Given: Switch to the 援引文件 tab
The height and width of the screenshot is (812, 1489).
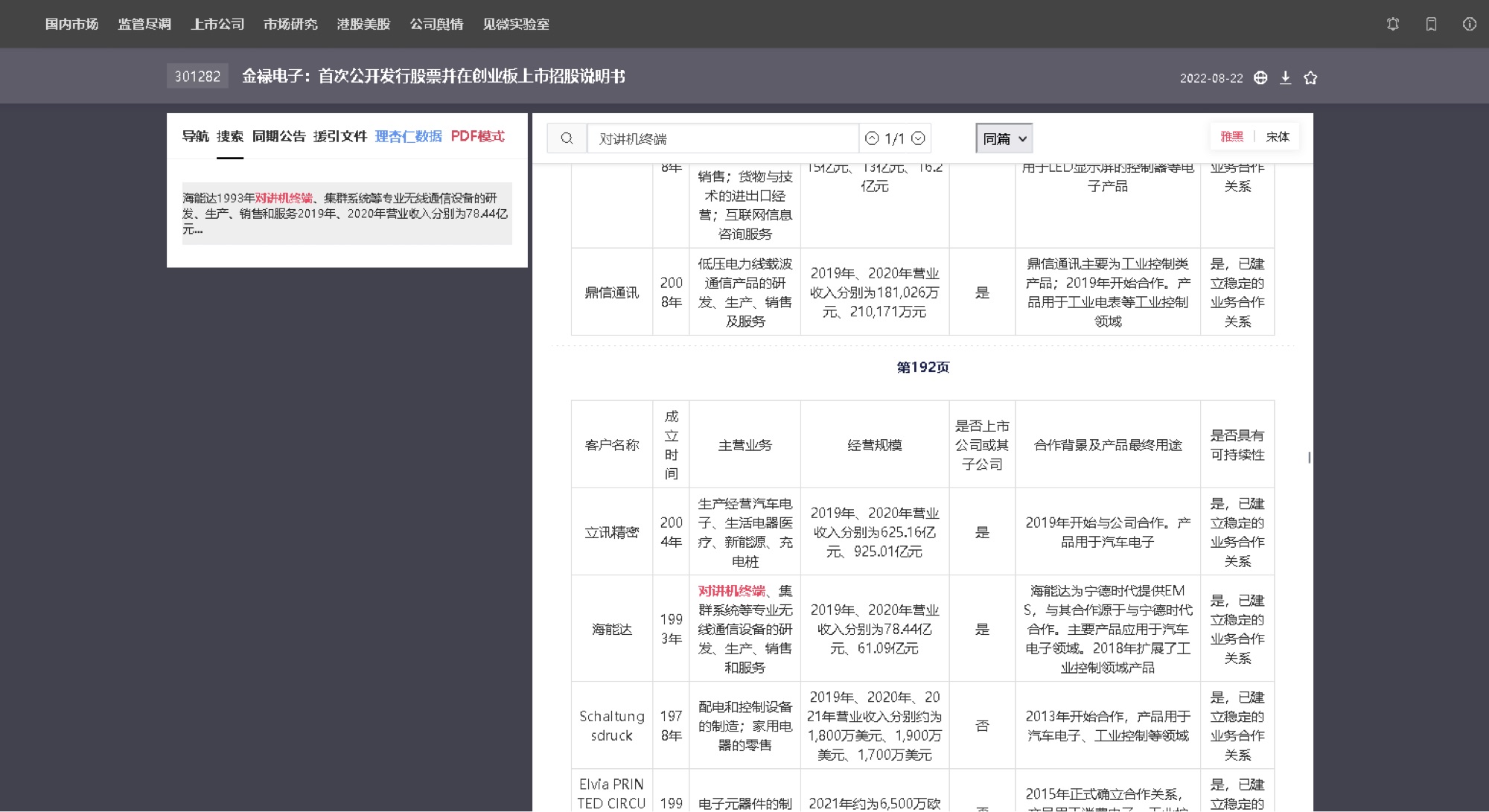Looking at the screenshot, I should (x=340, y=136).
